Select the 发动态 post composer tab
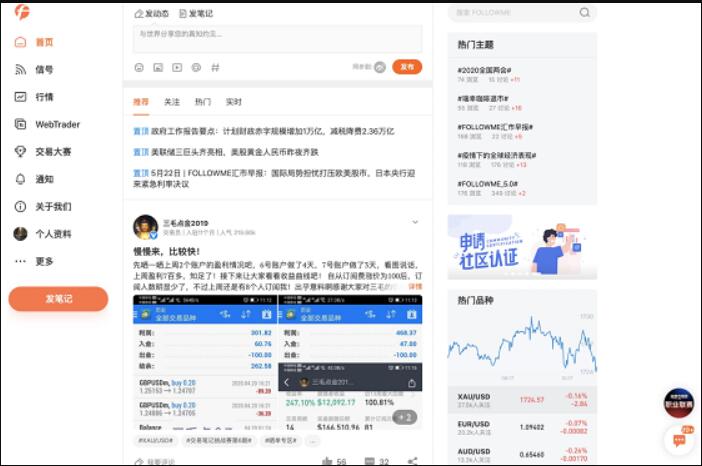This screenshot has width=702, height=466. (152, 14)
